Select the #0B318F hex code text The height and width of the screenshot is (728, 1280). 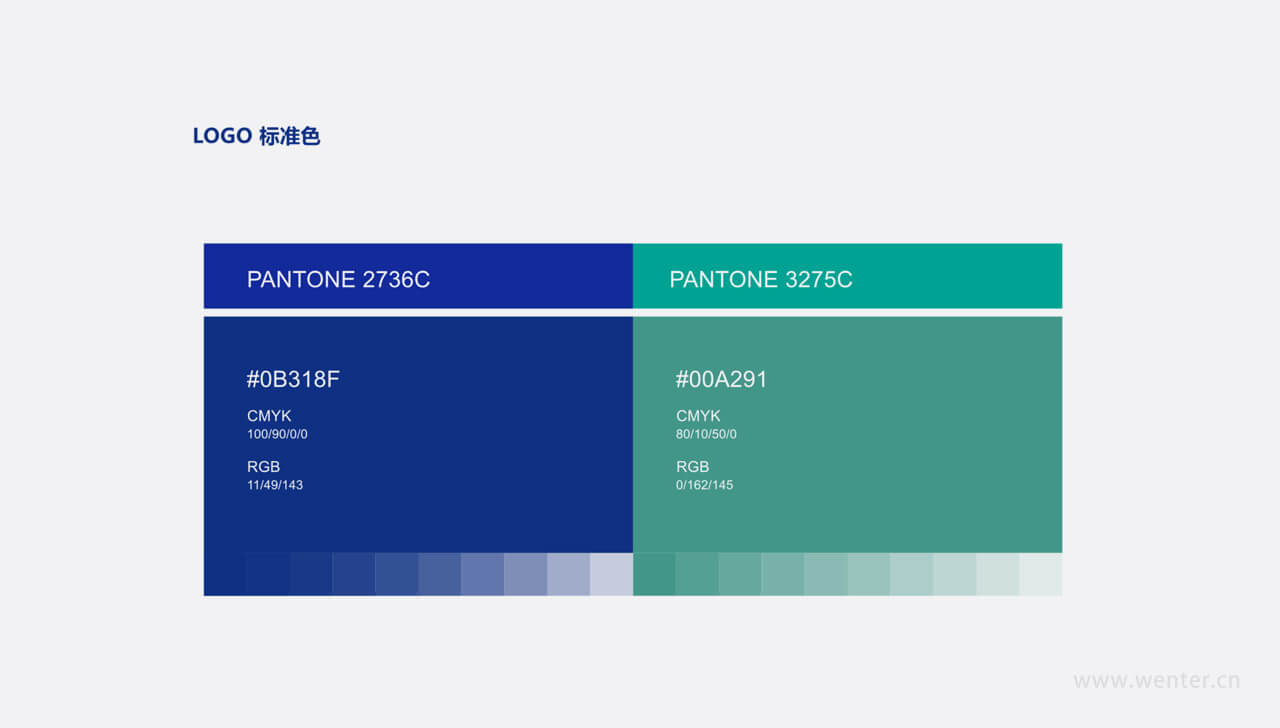click(x=293, y=380)
